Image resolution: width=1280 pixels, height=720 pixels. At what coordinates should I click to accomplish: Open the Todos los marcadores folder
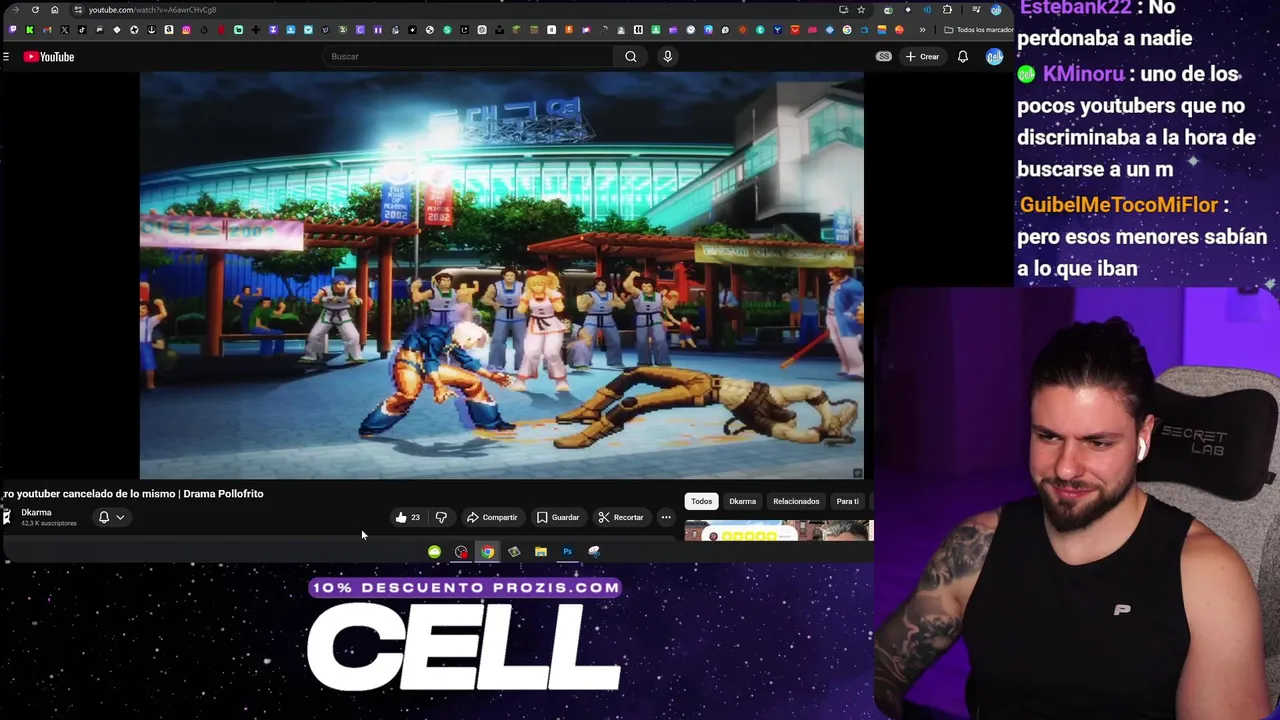979,30
